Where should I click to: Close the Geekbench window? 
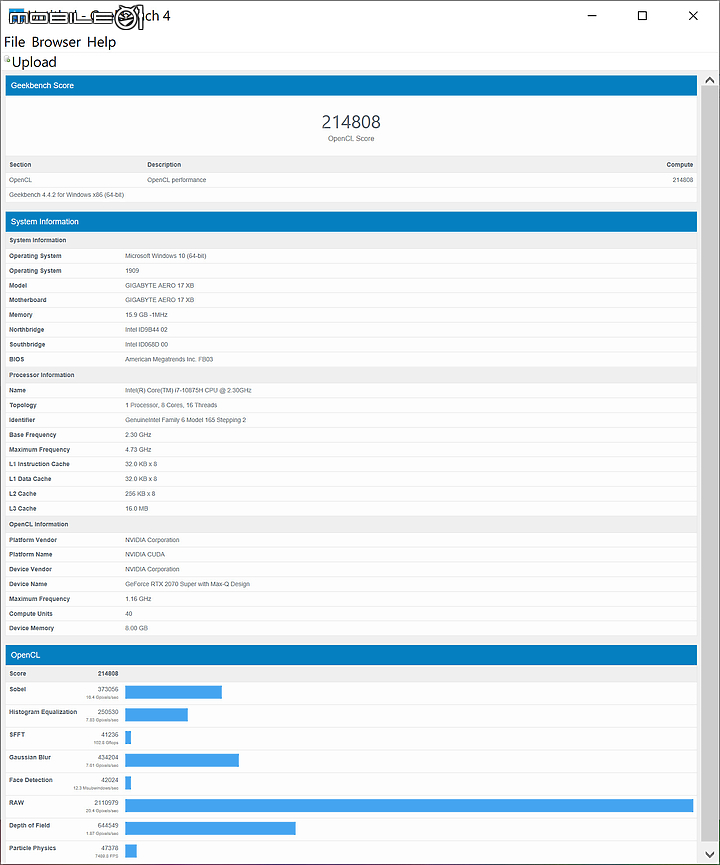[x=693, y=16]
